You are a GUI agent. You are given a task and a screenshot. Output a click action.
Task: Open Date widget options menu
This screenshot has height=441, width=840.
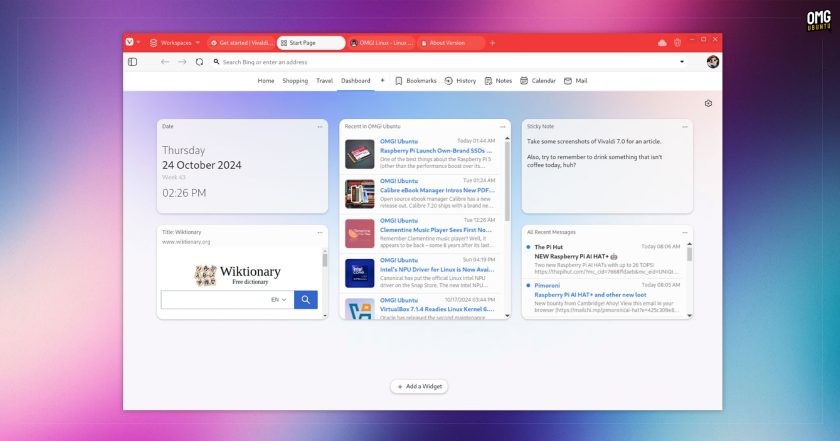[x=320, y=127]
